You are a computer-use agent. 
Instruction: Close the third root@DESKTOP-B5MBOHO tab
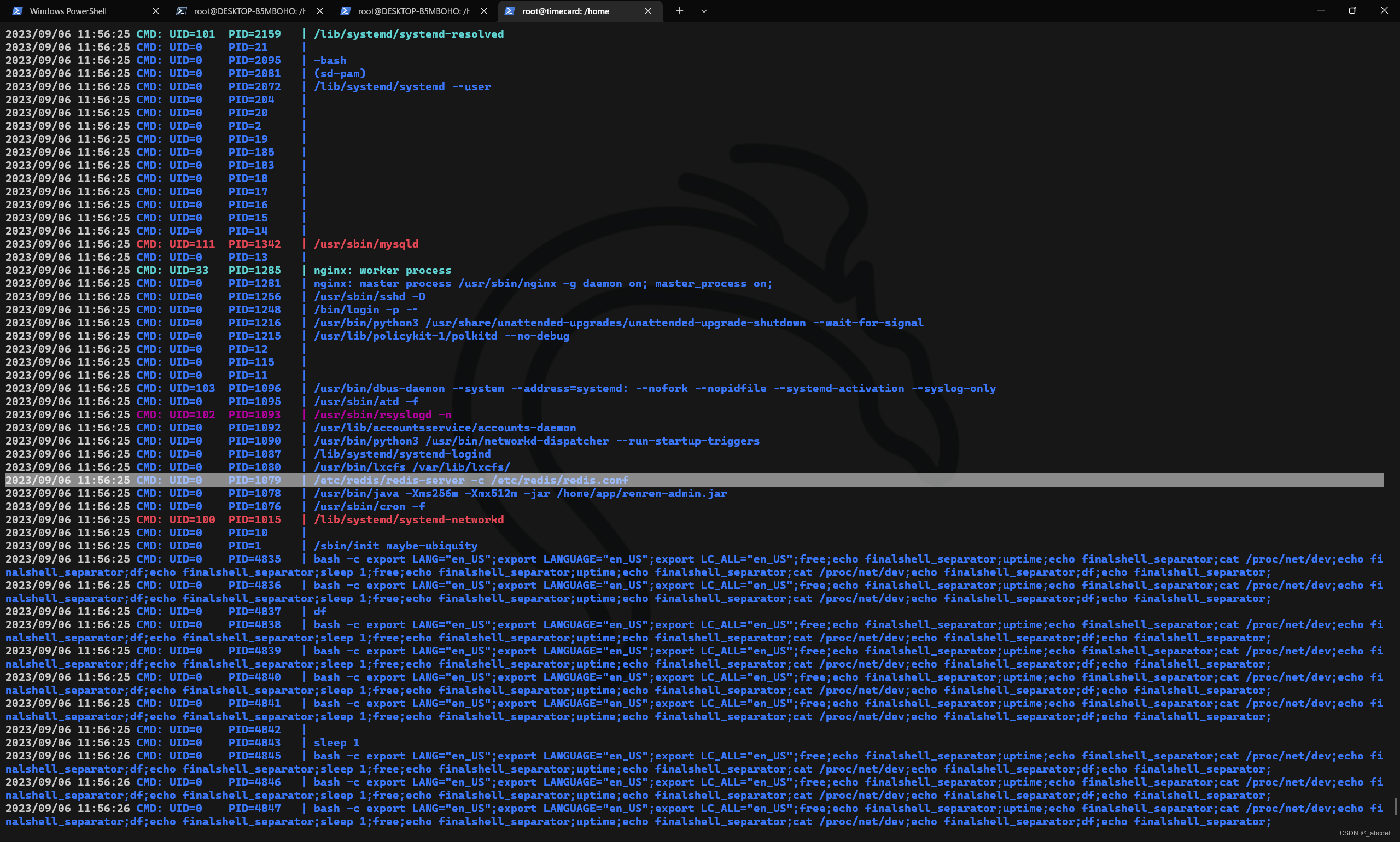coord(484,11)
